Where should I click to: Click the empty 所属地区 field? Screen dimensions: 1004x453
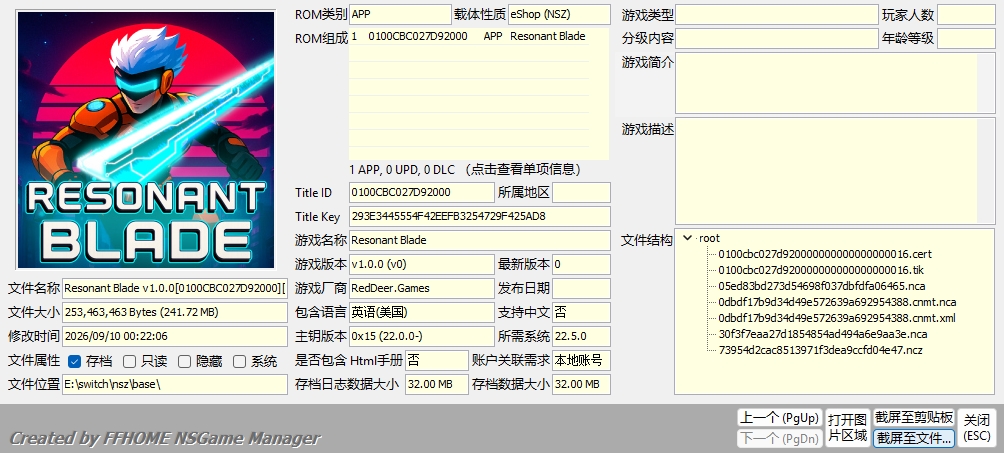(581, 192)
